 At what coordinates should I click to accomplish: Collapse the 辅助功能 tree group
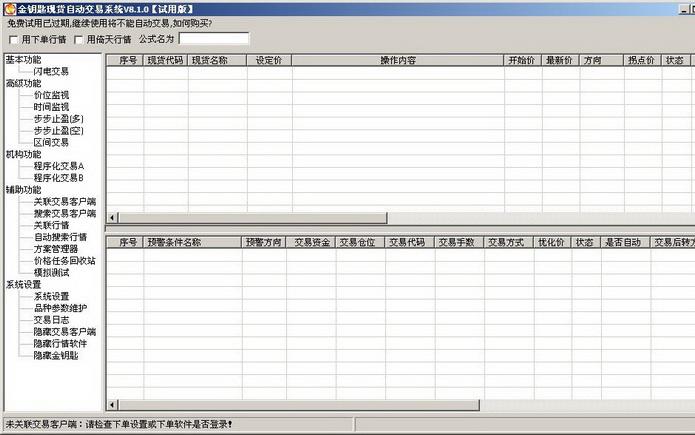click(23, 190)
